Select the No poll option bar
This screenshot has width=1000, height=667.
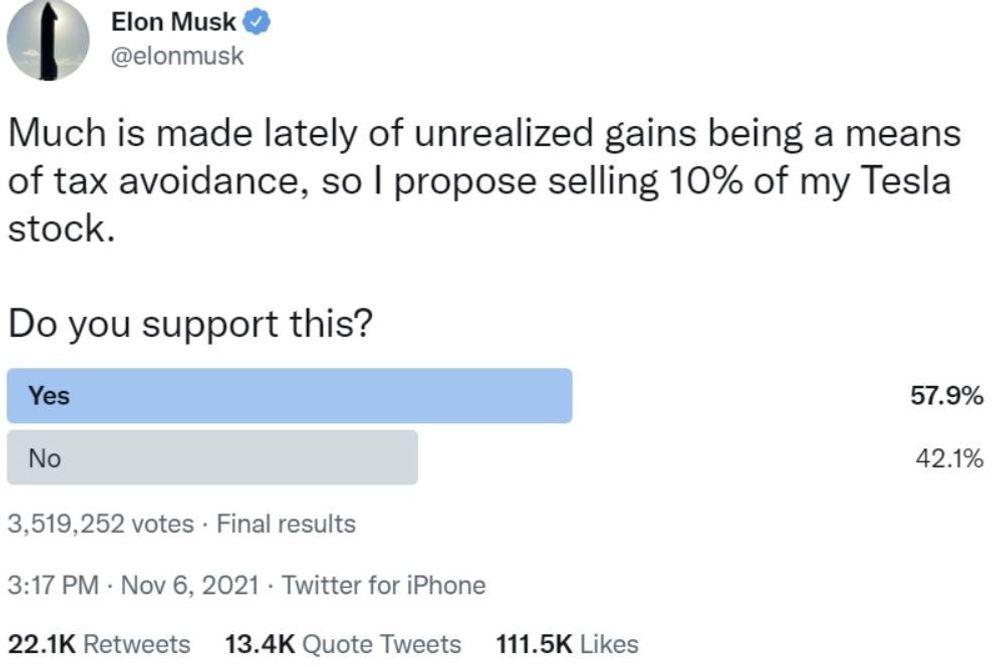(x=212, y=458)
